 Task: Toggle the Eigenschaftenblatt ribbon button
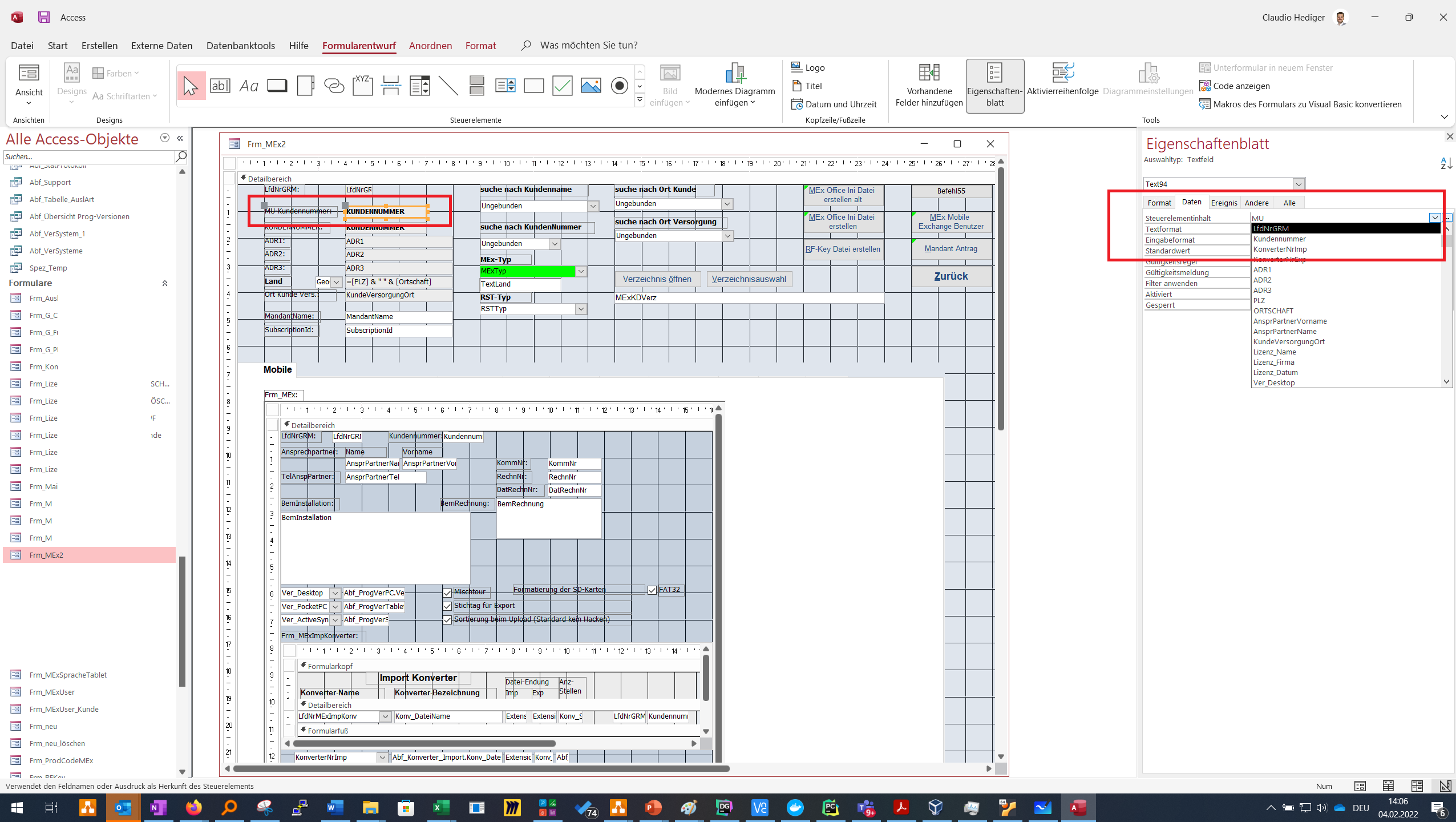coord(995,86)
